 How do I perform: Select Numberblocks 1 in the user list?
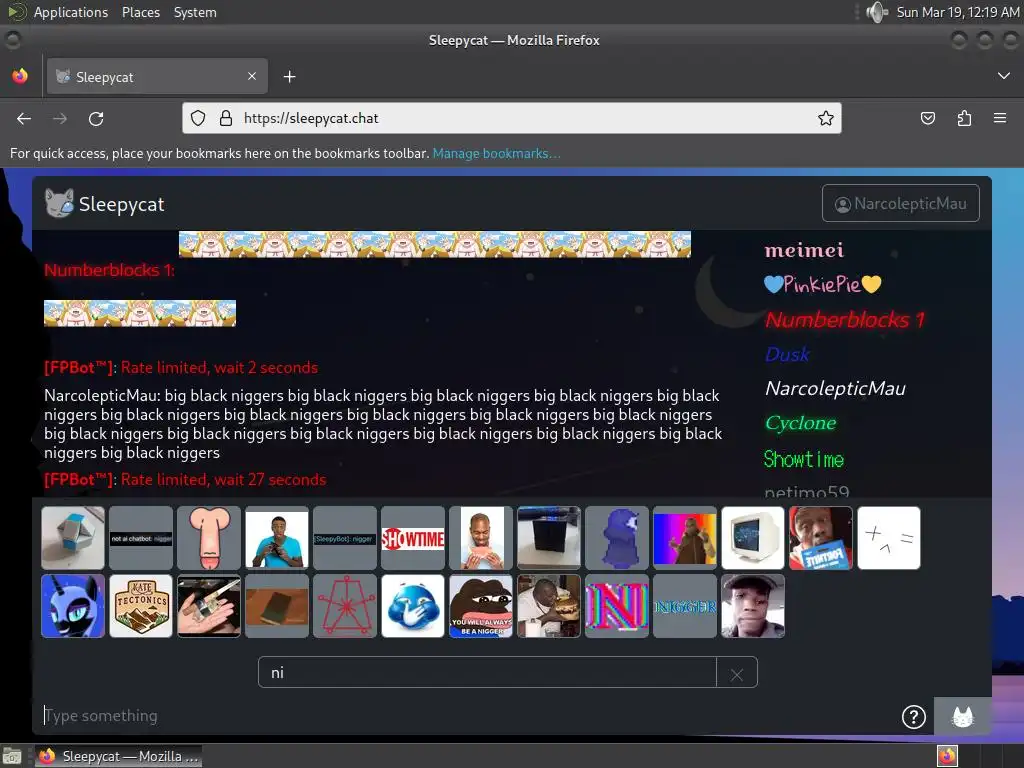(845, 319)
